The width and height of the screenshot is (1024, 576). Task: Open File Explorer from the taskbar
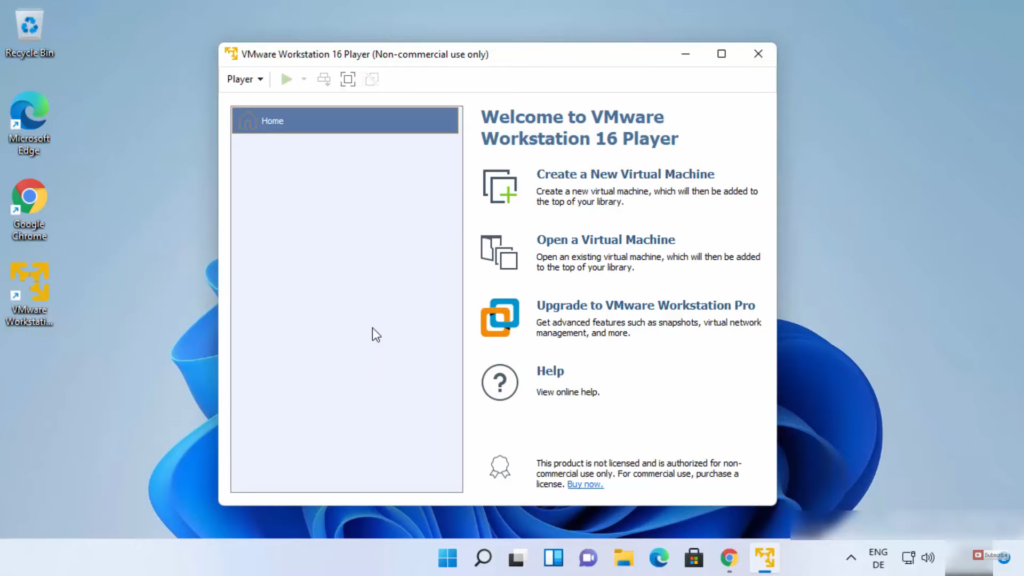click(624, 558)
